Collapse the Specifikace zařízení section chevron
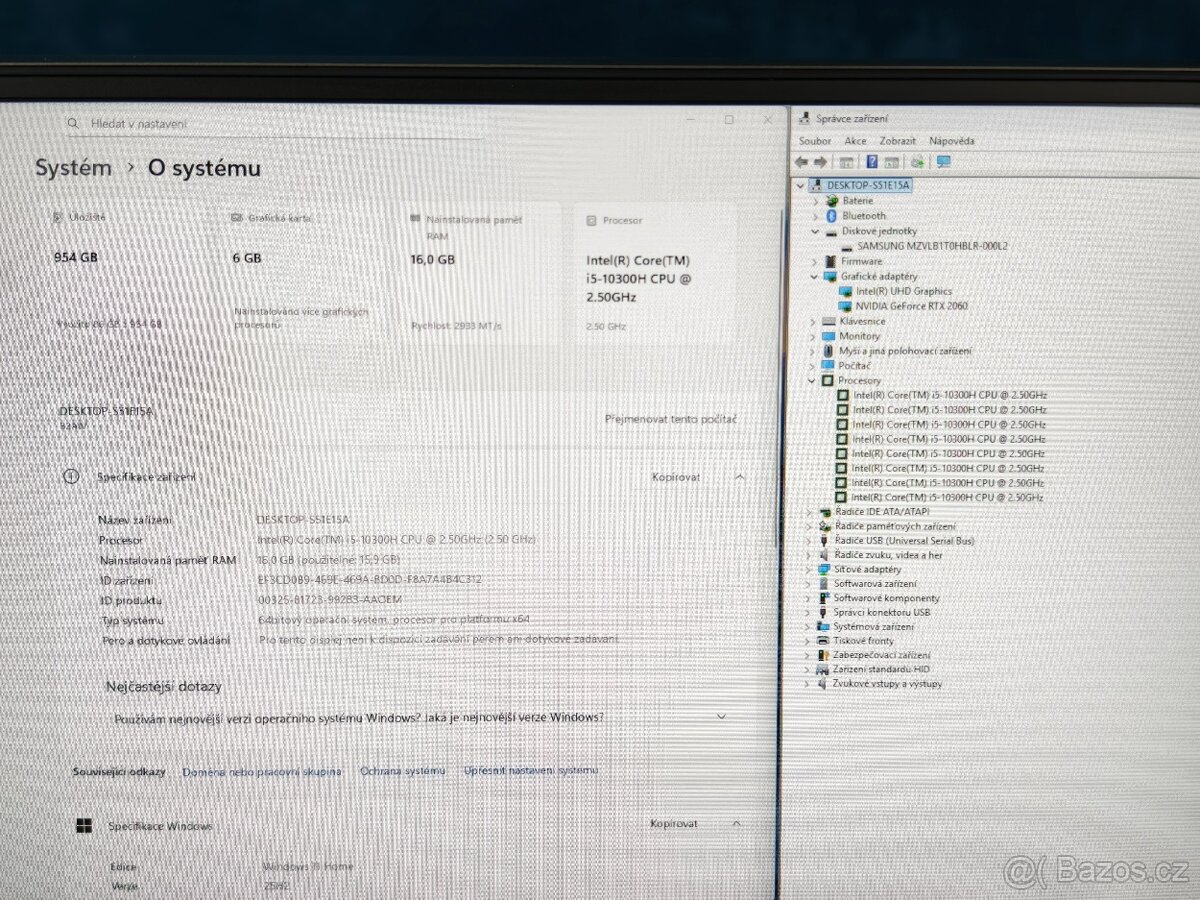Screen dimensions: 1200x900 coord(739,477)
